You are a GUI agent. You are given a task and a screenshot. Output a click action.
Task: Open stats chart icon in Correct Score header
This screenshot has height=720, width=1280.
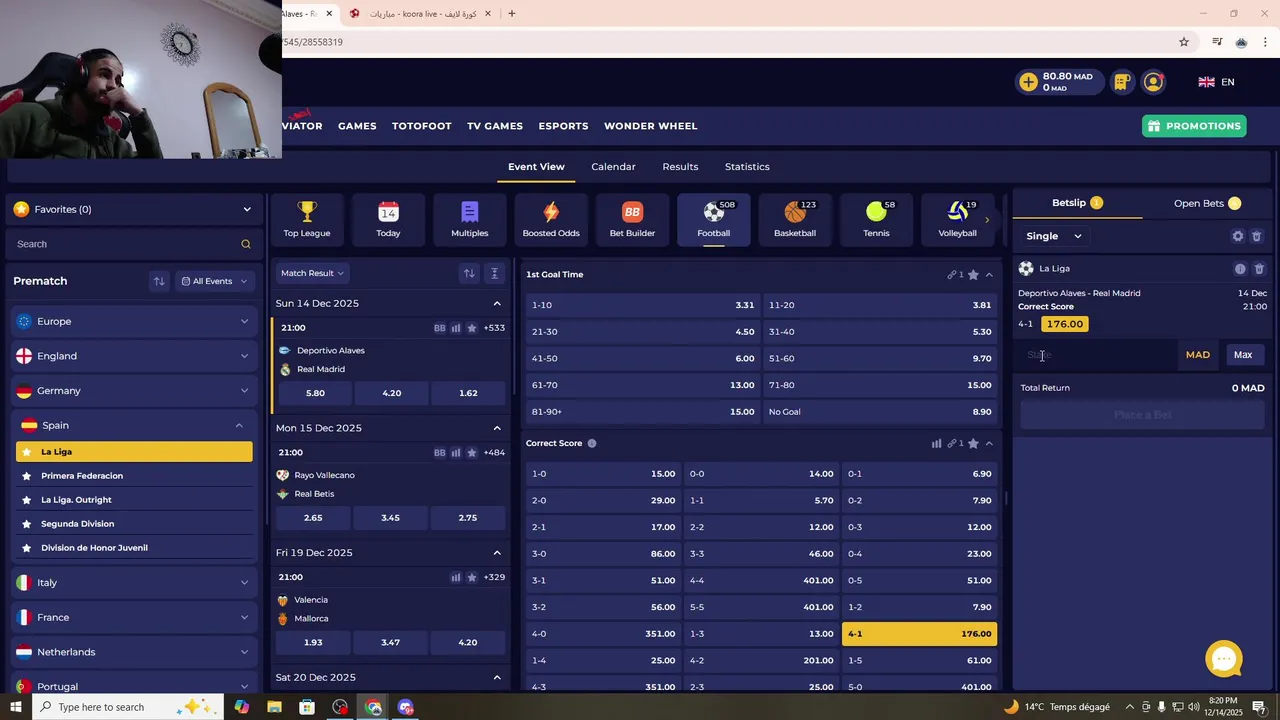pyautogui.click(x=936, y=443)
